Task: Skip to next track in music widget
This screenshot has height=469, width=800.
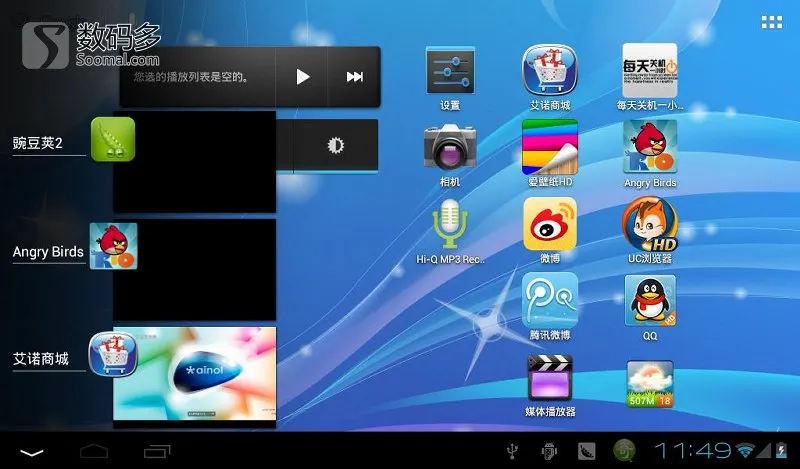Action: tap(355, 77)
